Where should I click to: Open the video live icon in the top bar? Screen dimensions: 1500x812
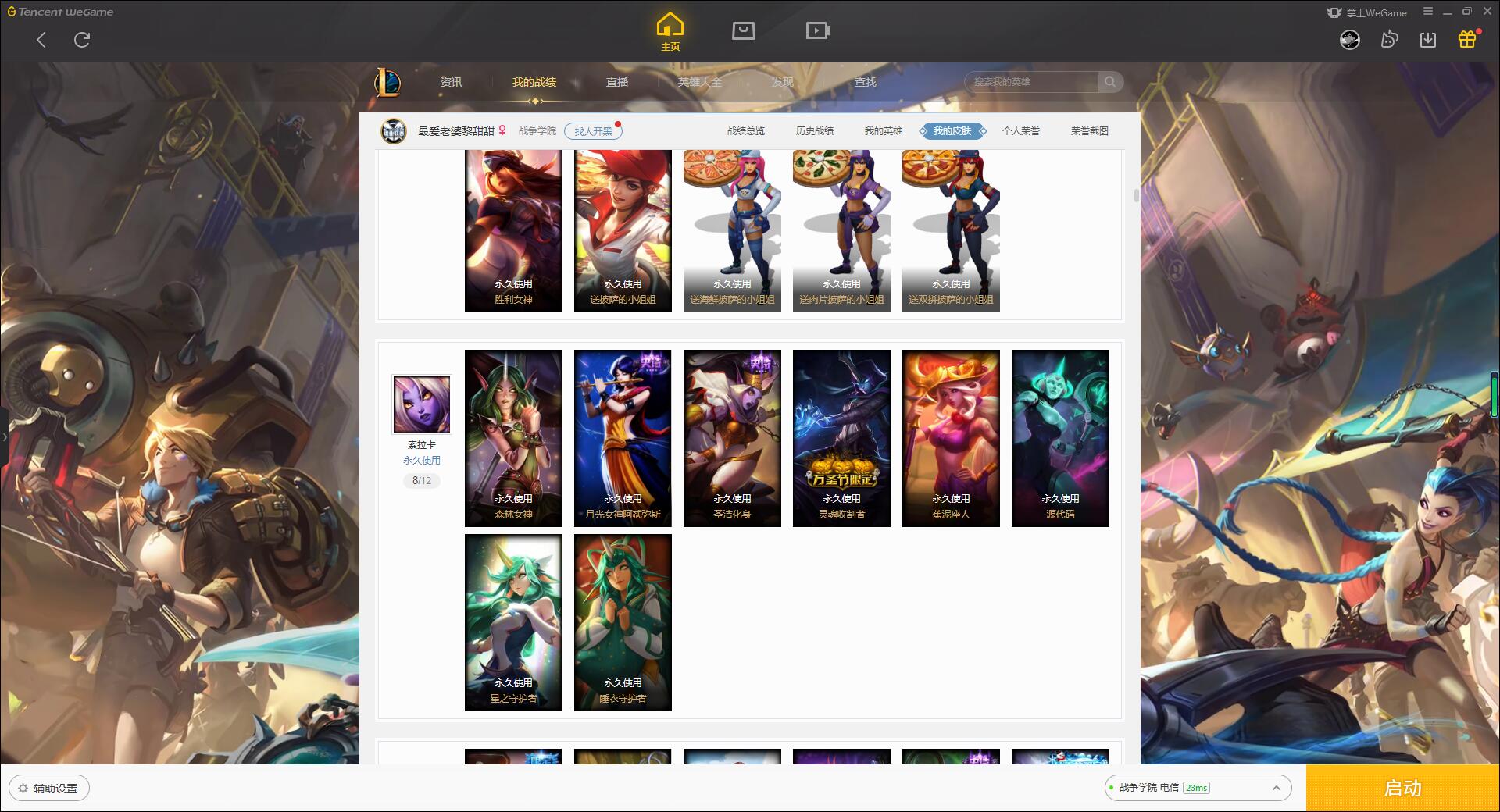pyautogui.click(x=817, y=30)
